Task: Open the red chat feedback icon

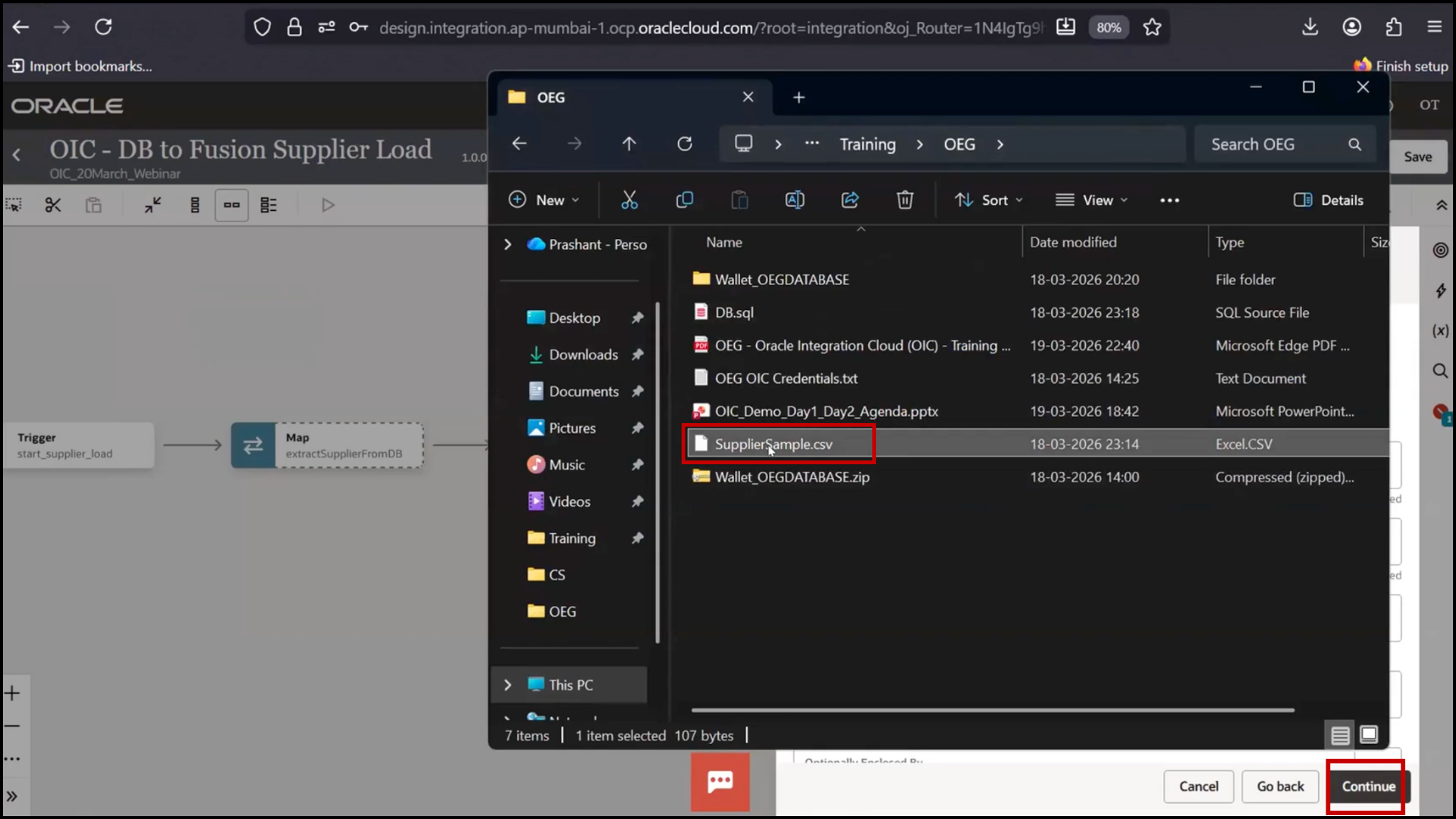Action: click(x=720, y=781)
